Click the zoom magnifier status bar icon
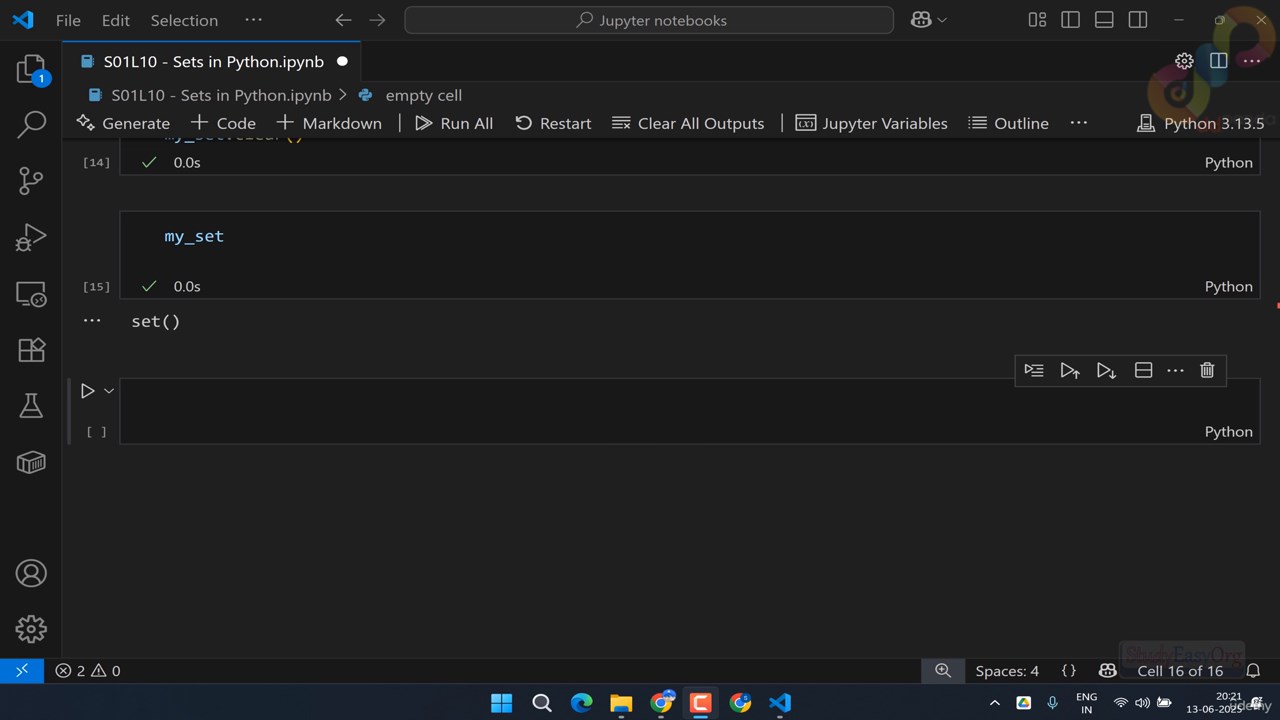This screenshot has height=720, width=1280. point(943,671)
